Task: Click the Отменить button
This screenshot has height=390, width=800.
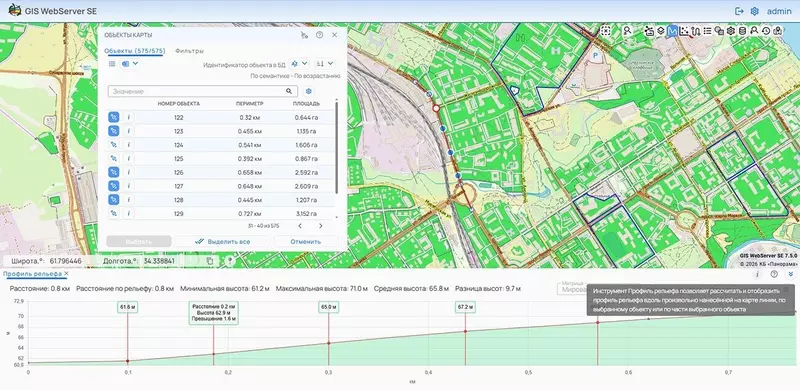Action: click(306, 241)
